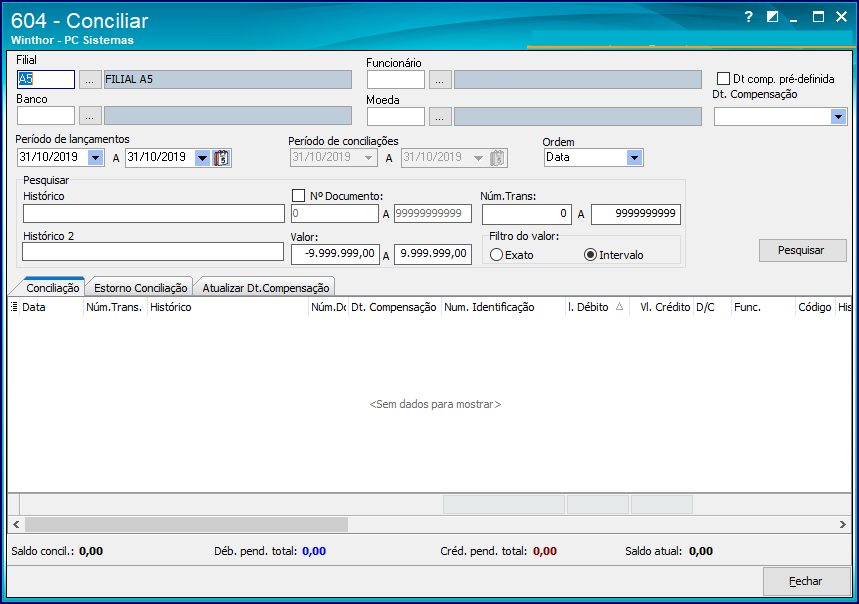The width and height of the screenshot is (859, 604).
Task: Open the Atualizar Dt.Compensação tab
Action: [266, 287]
